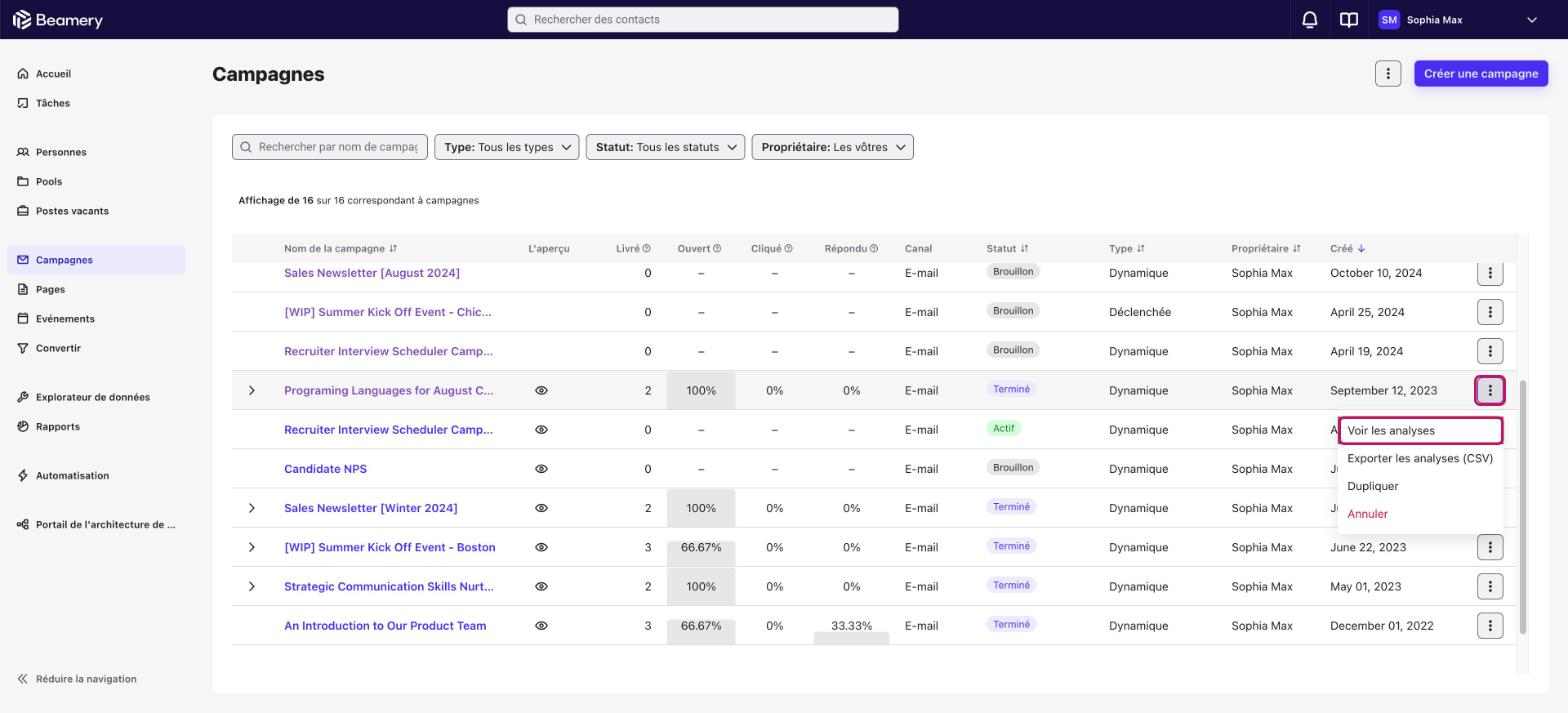The width and height of the screenshot is (1568, 713).
Task: Choose Annuler in the context menu
Action: [x=1420, y=514]
